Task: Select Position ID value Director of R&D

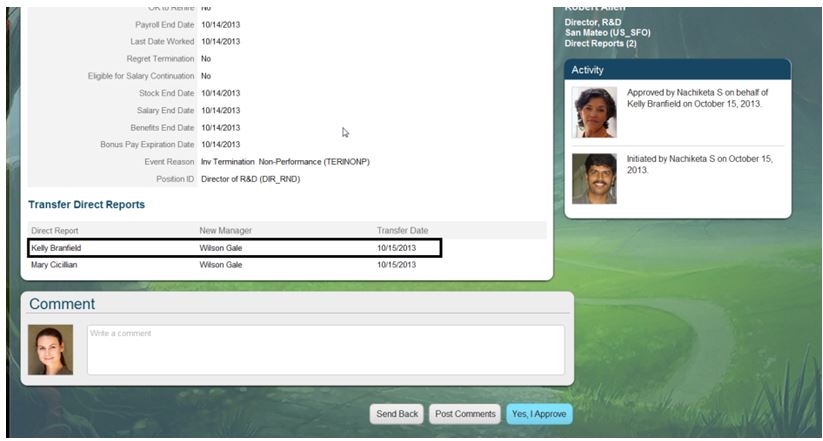Action: pos(250,179)
